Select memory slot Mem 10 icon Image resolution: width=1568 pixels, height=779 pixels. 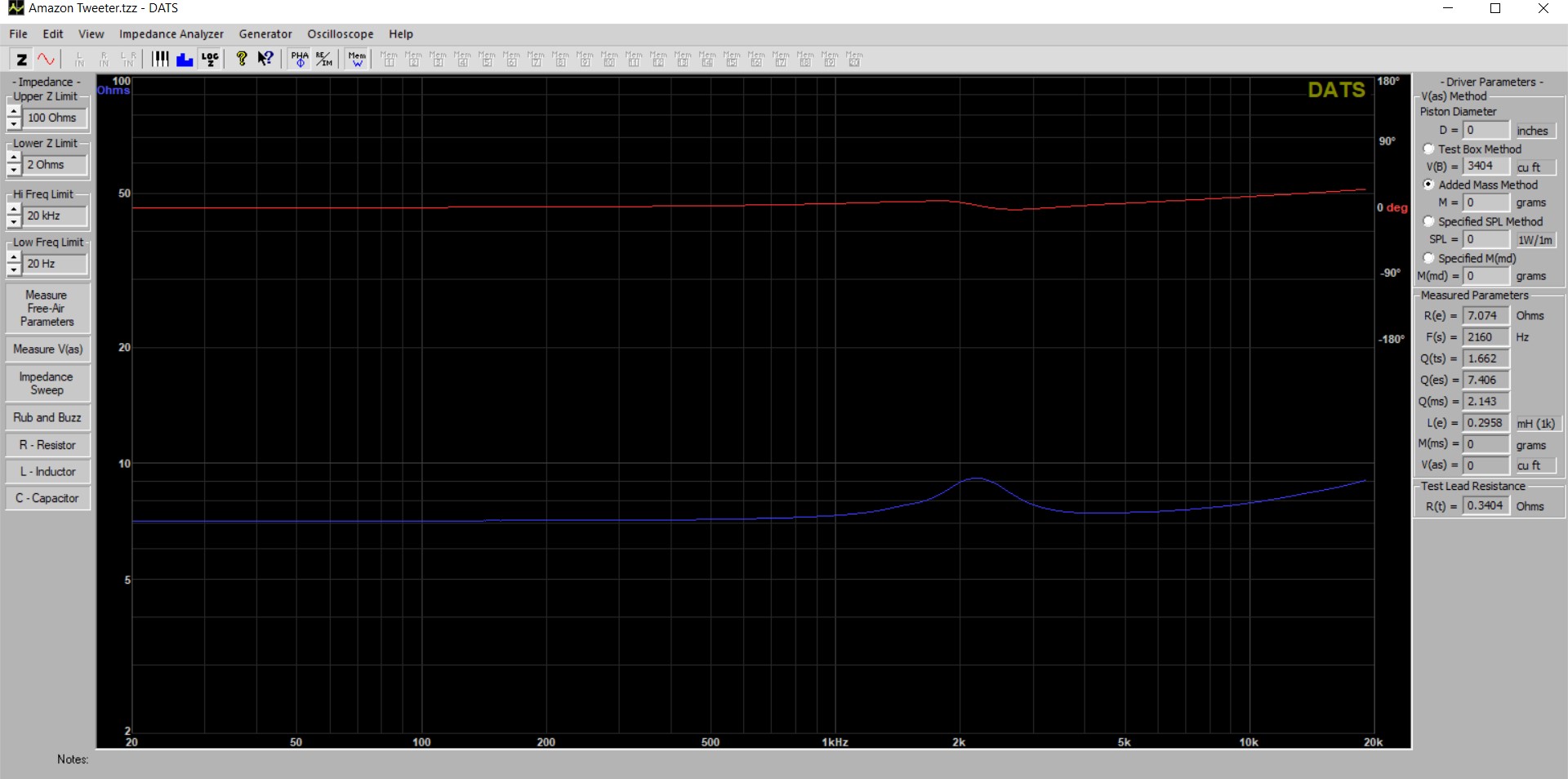[609, 59]
